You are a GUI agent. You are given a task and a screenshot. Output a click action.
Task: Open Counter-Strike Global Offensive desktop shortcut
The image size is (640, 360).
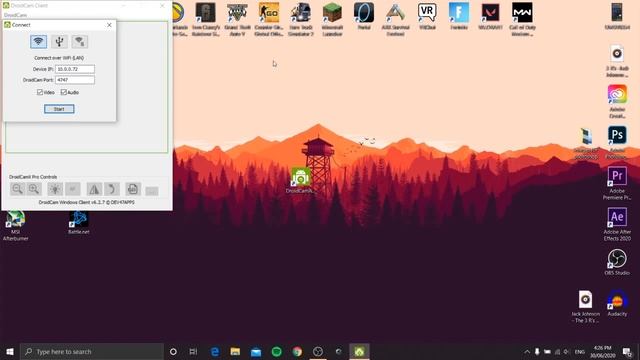(269, 19)
